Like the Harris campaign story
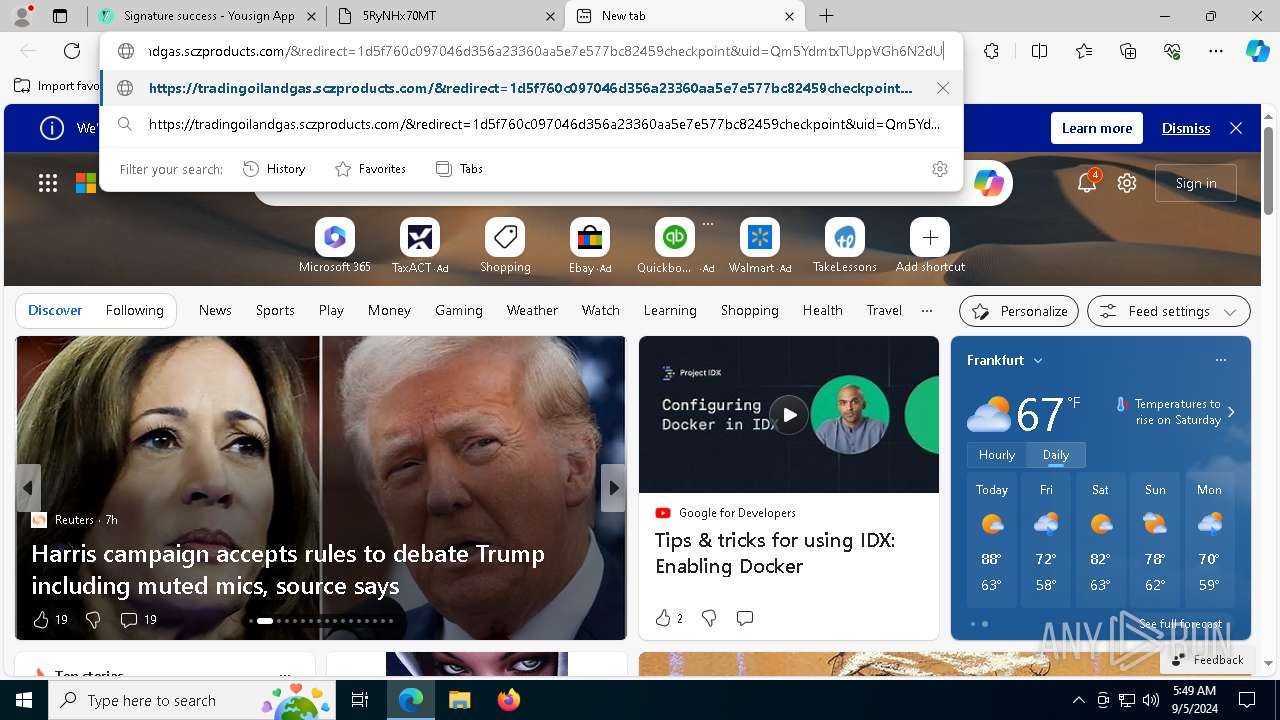 click(41, 620)
